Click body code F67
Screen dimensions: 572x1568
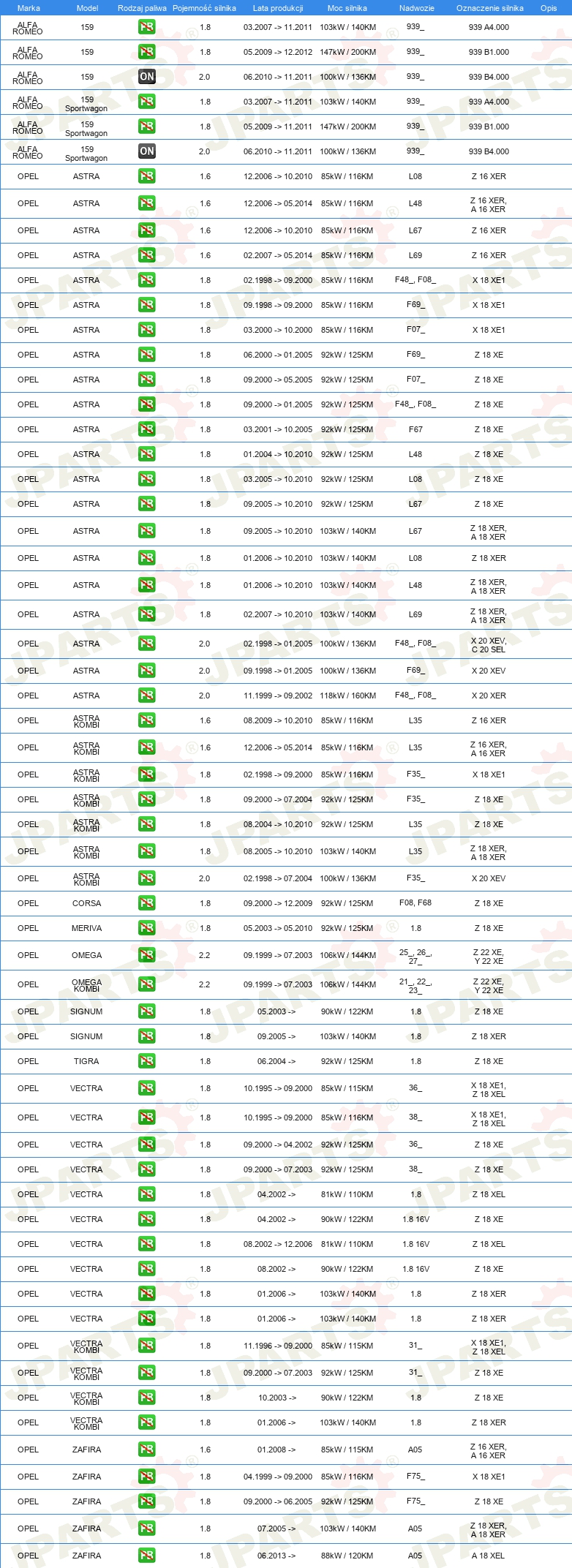(415, 429)
